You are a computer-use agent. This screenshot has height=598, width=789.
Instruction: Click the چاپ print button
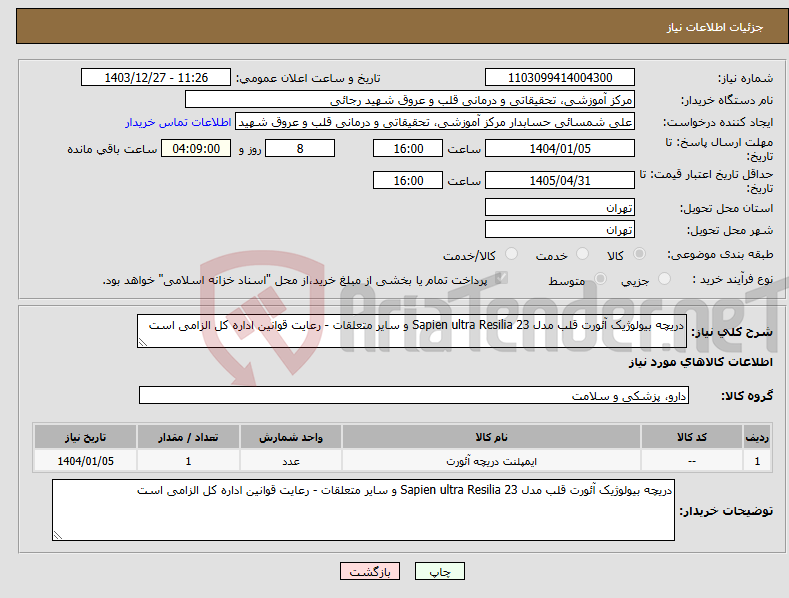point(439,571)
